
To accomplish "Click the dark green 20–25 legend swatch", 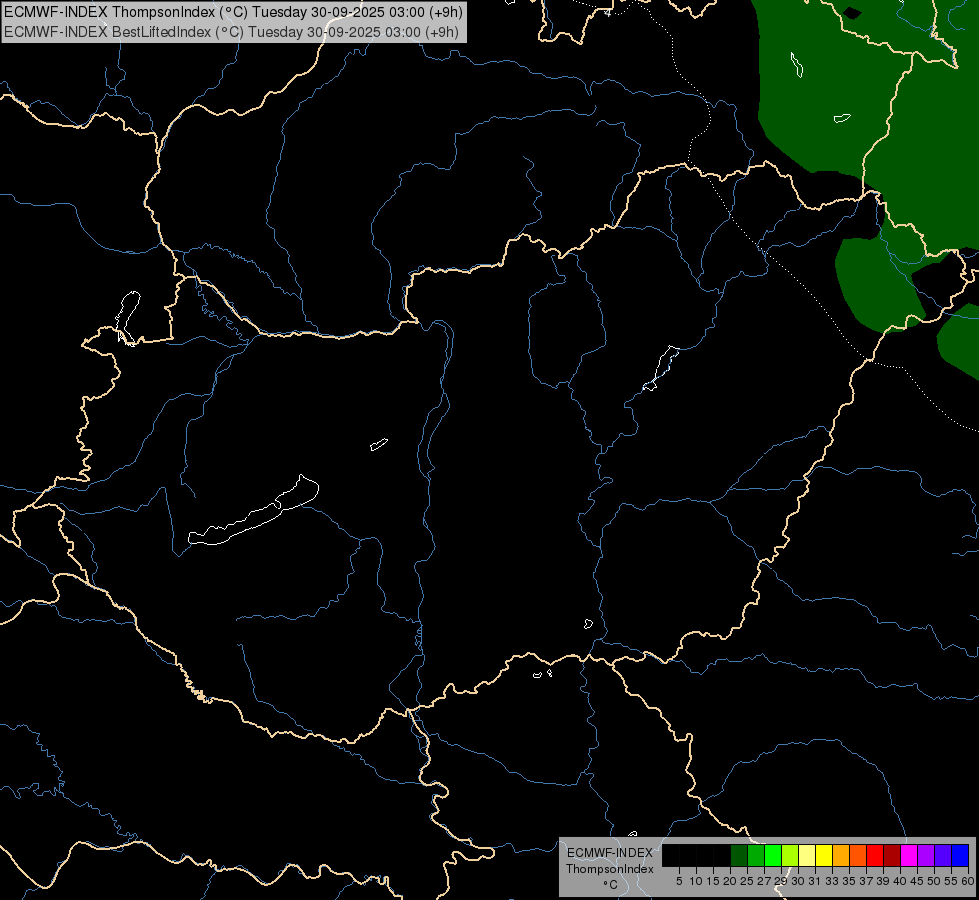I will pyautogui.click(x=739, y=855).
